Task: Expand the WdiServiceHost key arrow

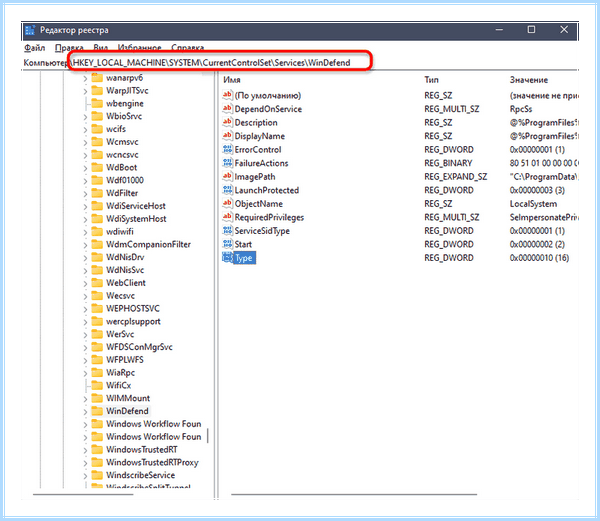Action: click(x=85, y=207)
